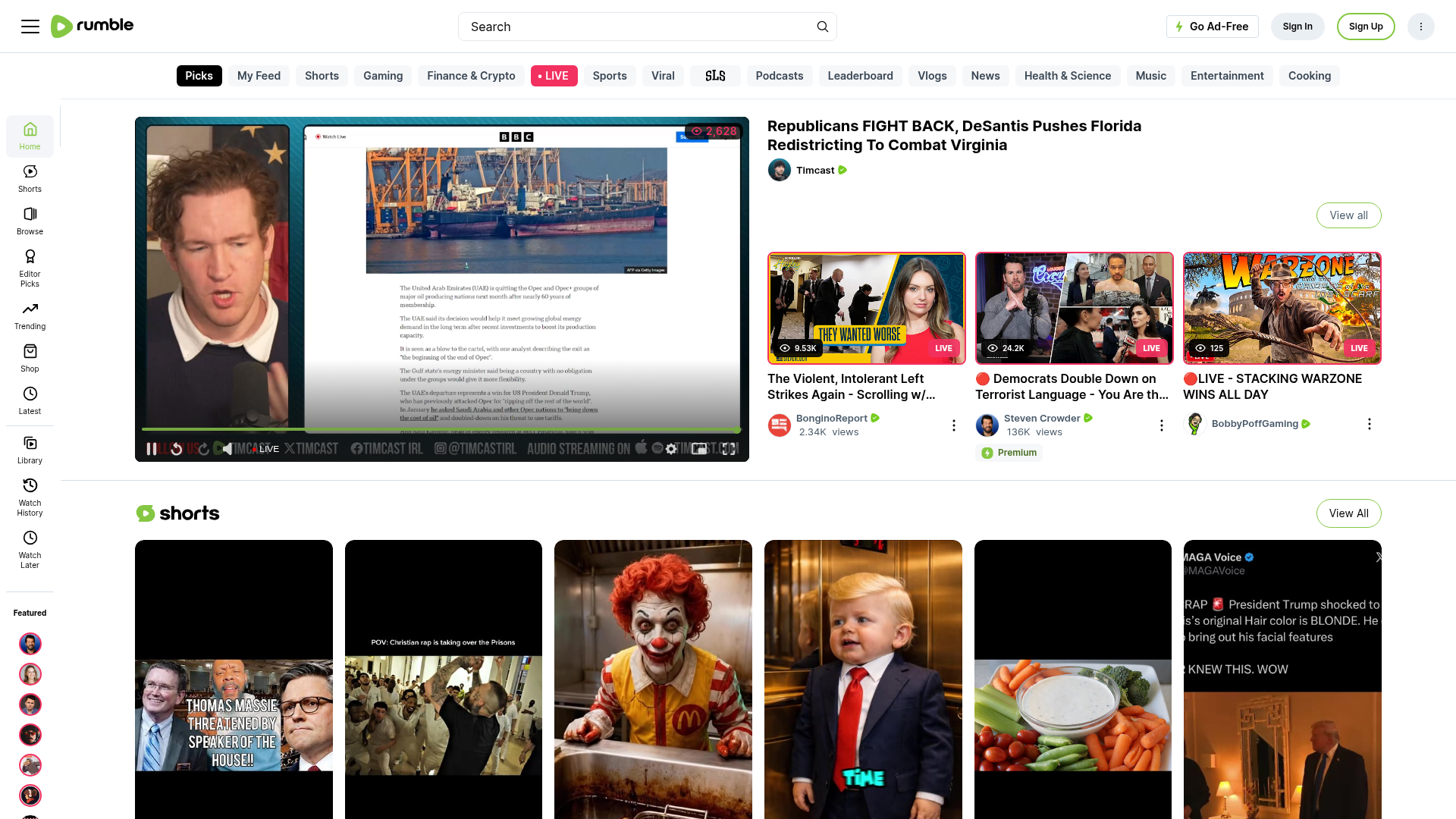This screenshot has width=1456, height=819.
Task: Open the clown in kitchen short
Action: click(x=653, y=679)
